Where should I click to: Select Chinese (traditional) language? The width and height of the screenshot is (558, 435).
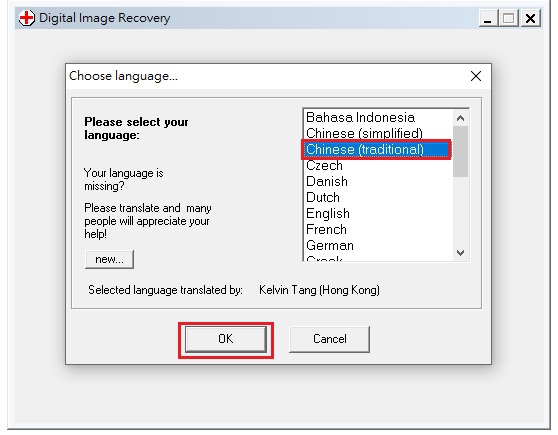(x=378, y=150)
